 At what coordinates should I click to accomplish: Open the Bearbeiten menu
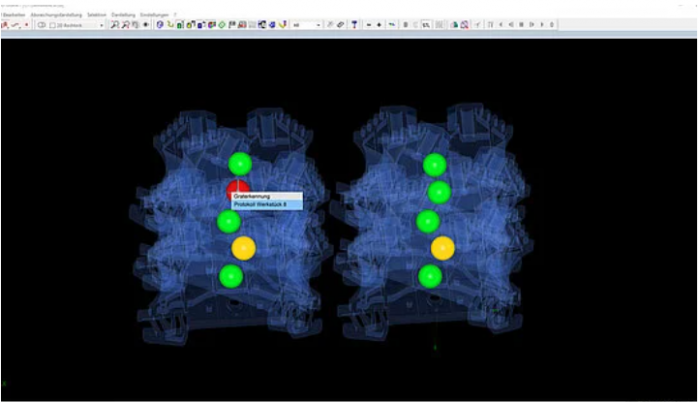[12, 14]
